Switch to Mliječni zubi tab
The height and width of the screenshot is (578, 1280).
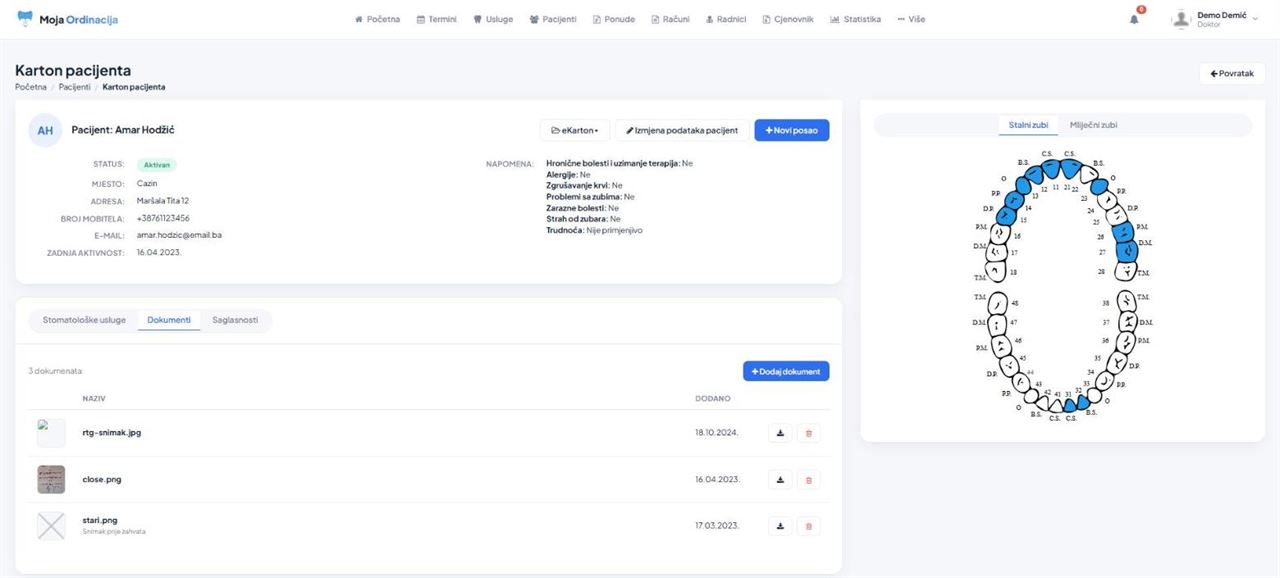(x=1093, y=125)
